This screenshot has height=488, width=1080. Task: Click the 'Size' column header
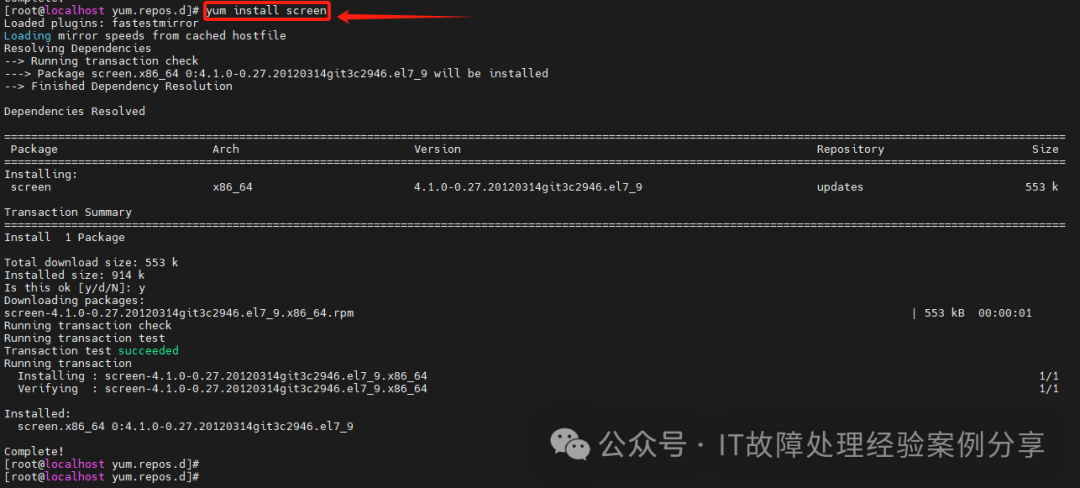1045,149
